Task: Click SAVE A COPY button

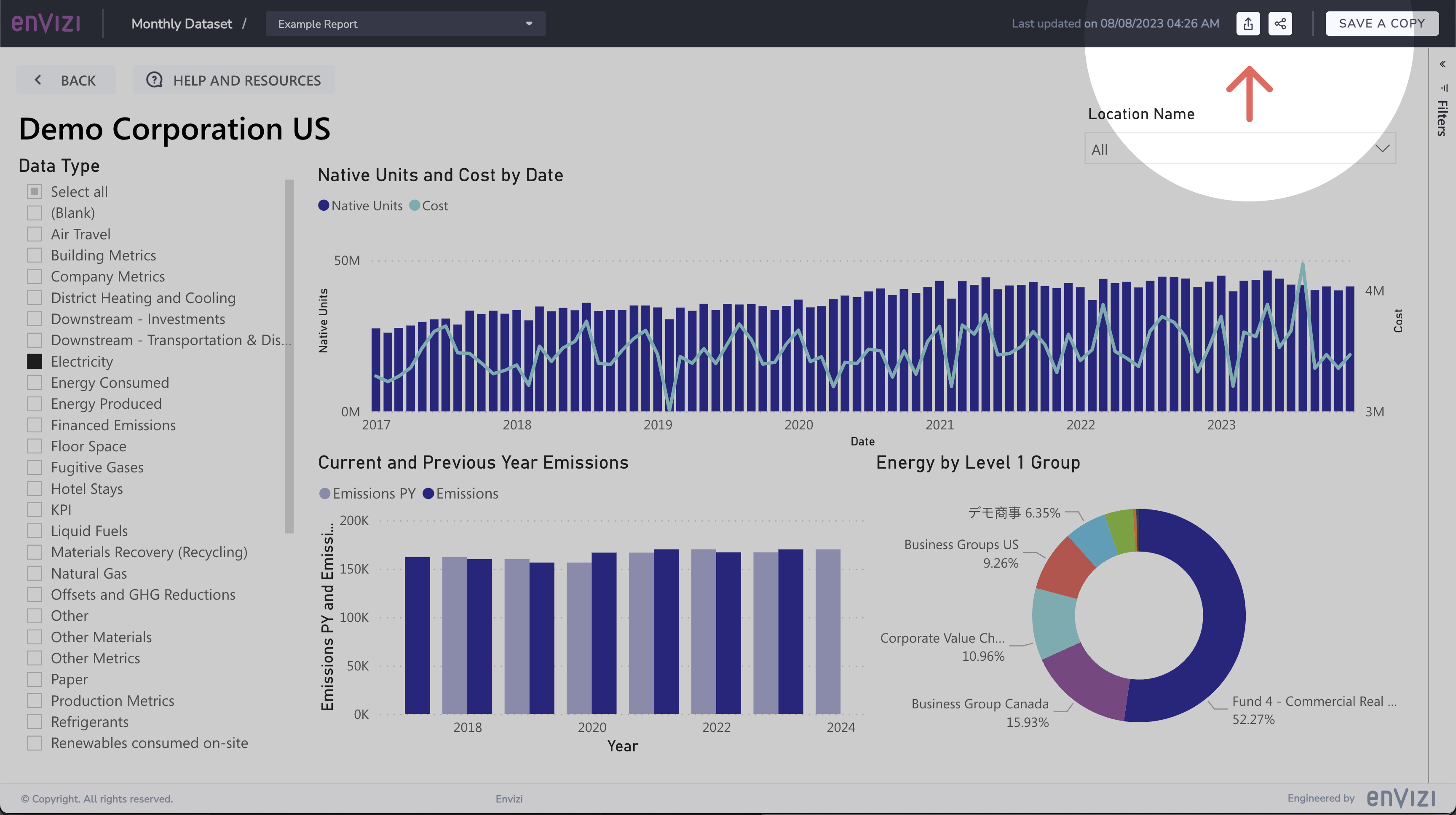Action: point(1382,24)
